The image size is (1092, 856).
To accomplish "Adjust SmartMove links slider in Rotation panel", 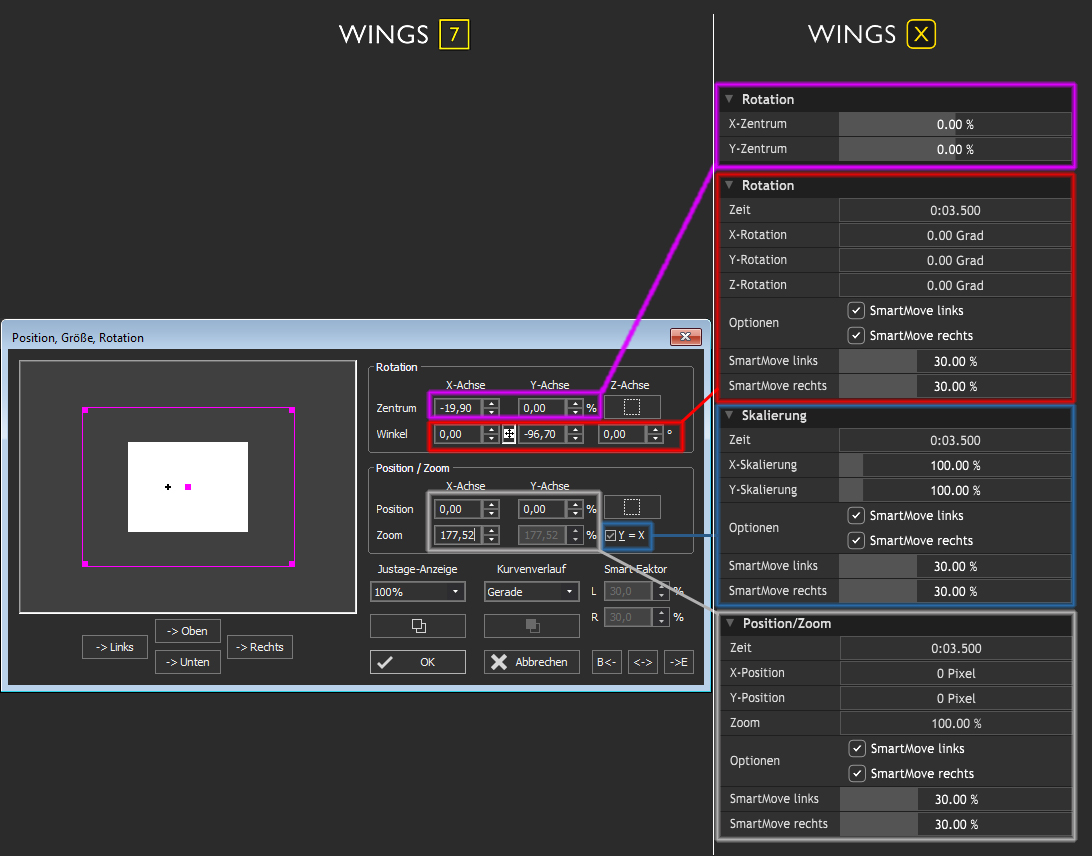I will [x=955, y=361].
